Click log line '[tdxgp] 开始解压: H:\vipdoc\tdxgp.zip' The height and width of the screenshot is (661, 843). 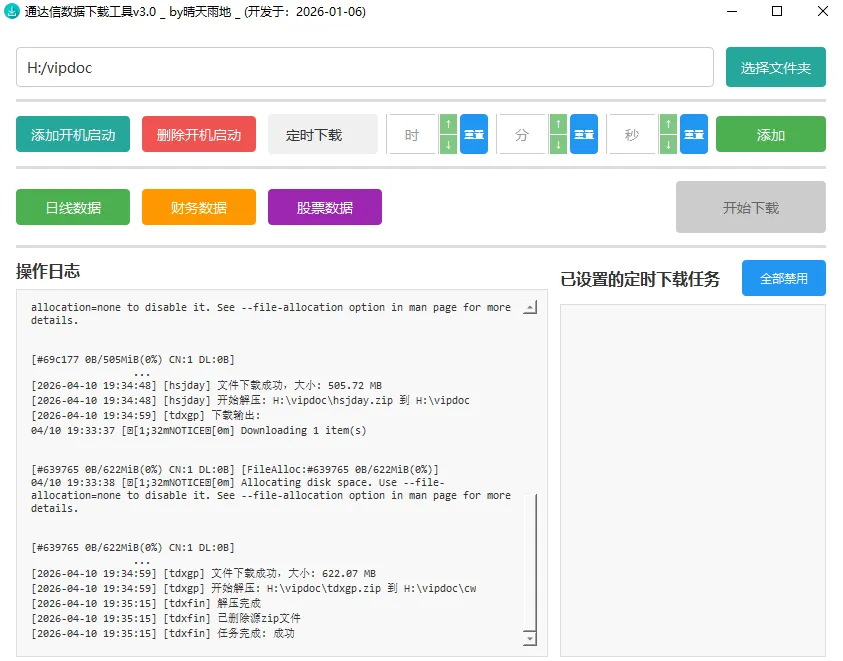(x=254, y=589)
